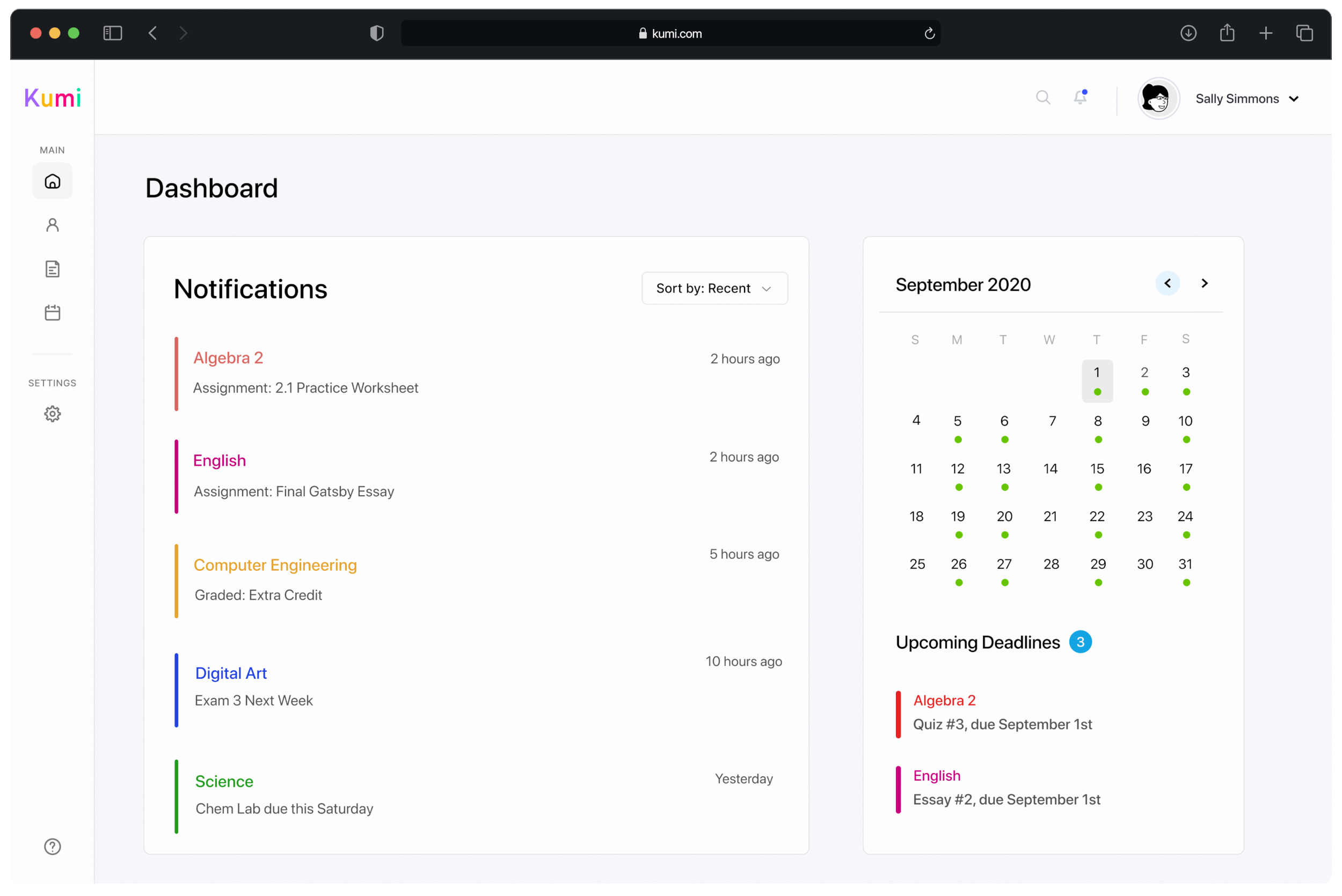The height and width of the screenshot is (896, 1342).
Task: Go to next month in calendar
Action: tap(1204, 283)
